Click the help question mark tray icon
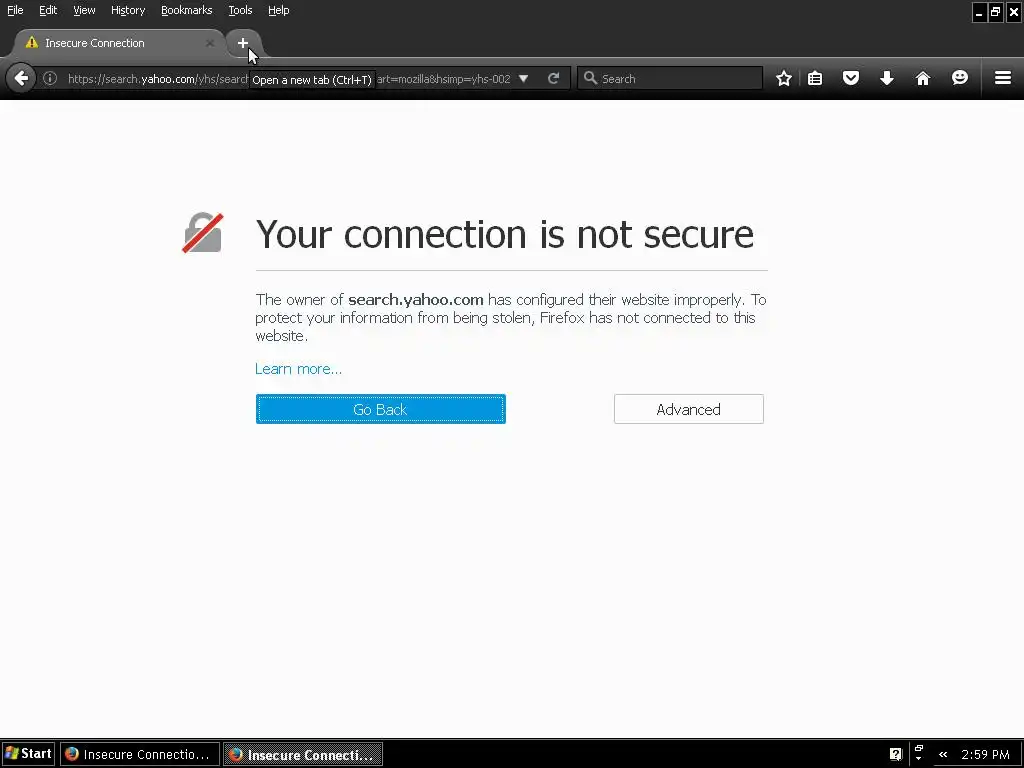The width and height of the screenshot is (1024, 768). (x=895, y=754)
